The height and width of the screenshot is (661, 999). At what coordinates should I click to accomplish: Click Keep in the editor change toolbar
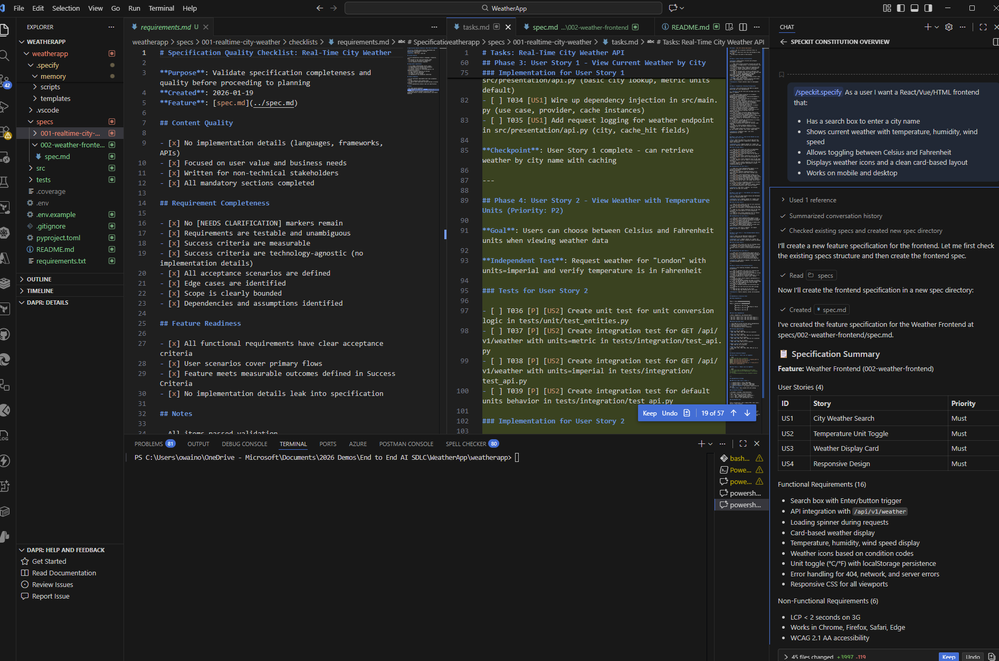649,413
